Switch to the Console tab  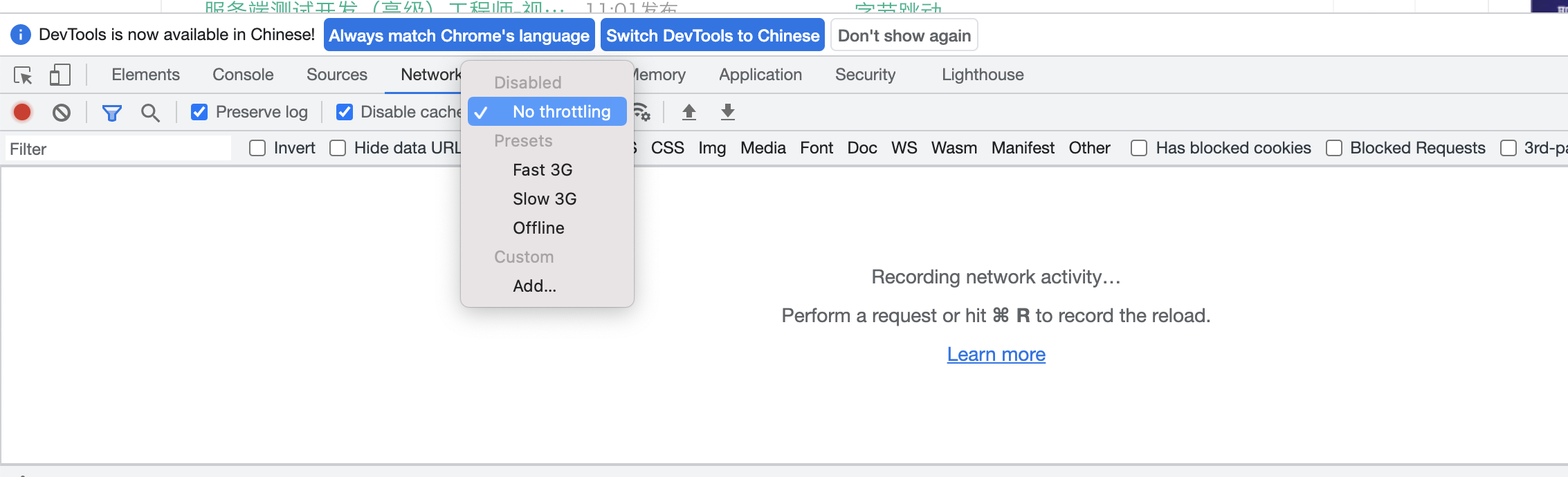243,75
